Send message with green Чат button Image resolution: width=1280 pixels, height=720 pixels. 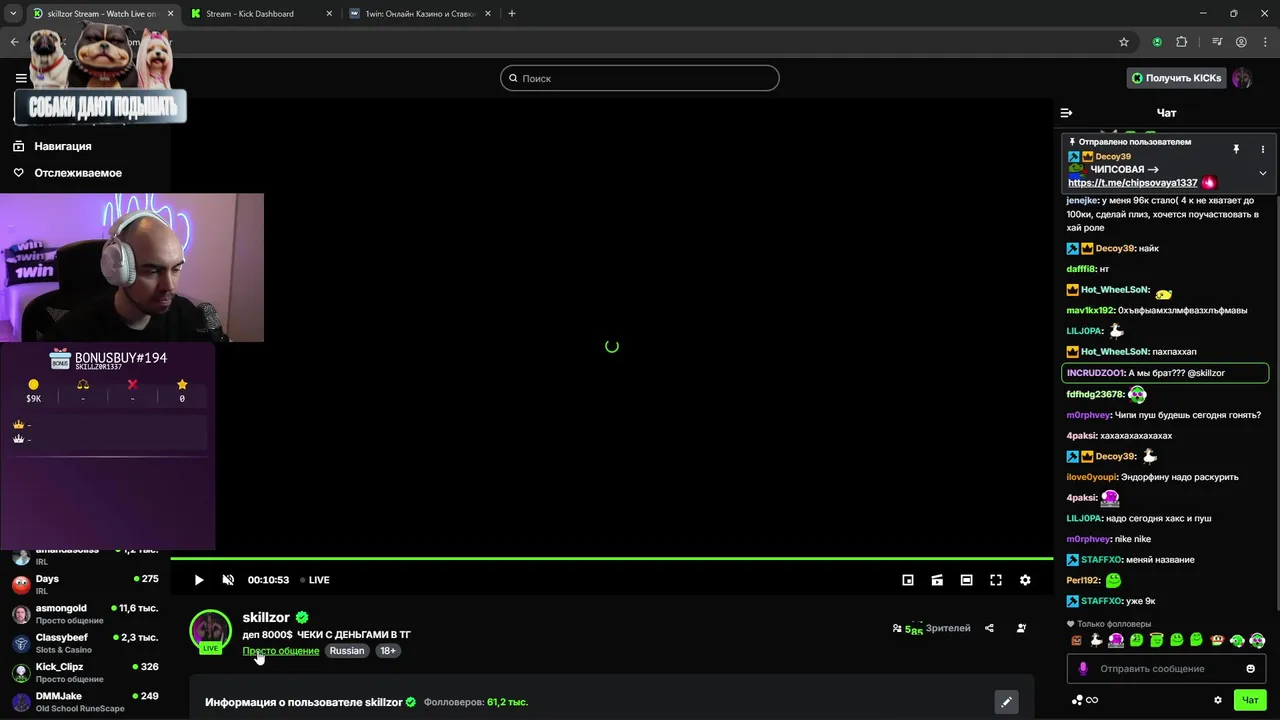[1250, 700]
